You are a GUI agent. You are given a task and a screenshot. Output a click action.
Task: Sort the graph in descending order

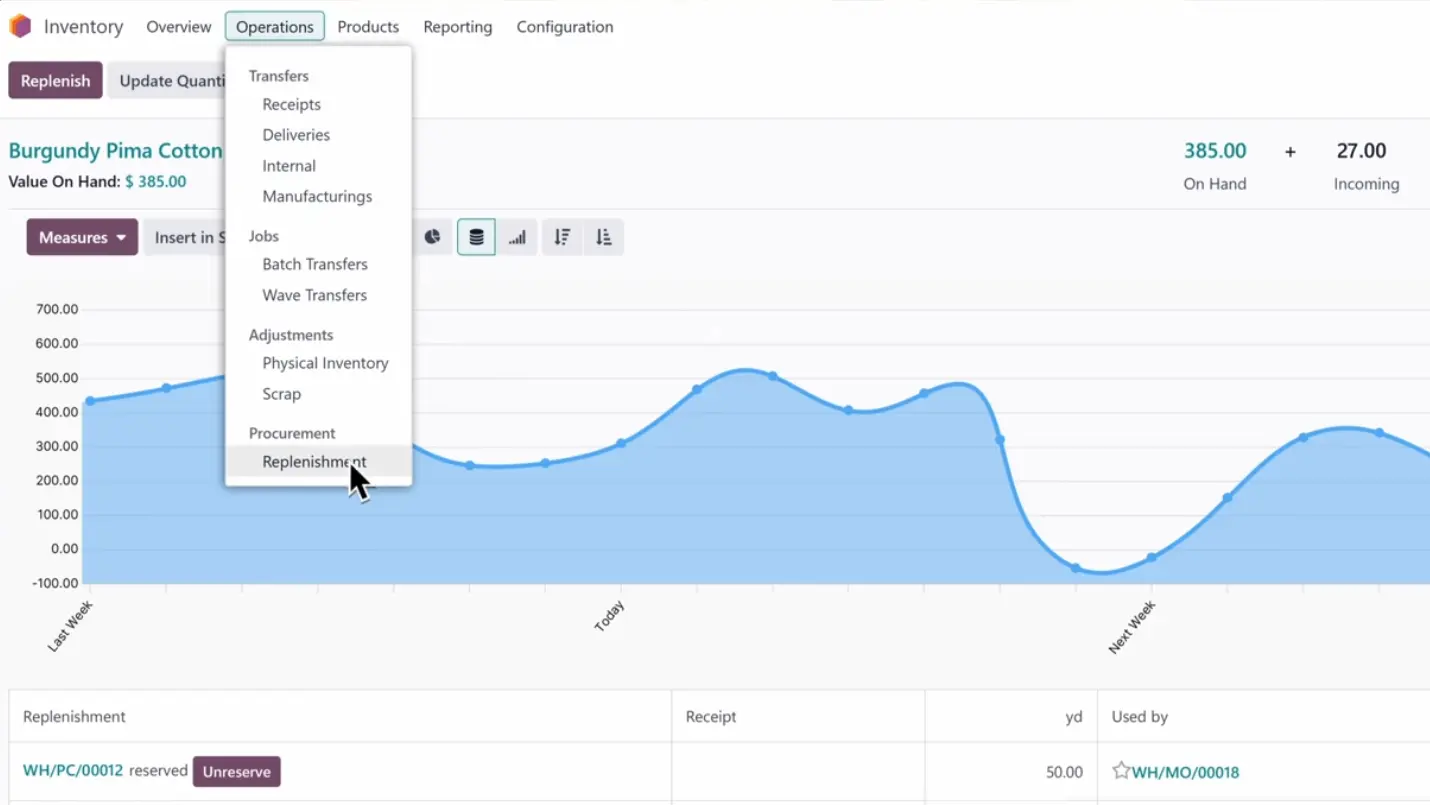(x=562, y=237)
